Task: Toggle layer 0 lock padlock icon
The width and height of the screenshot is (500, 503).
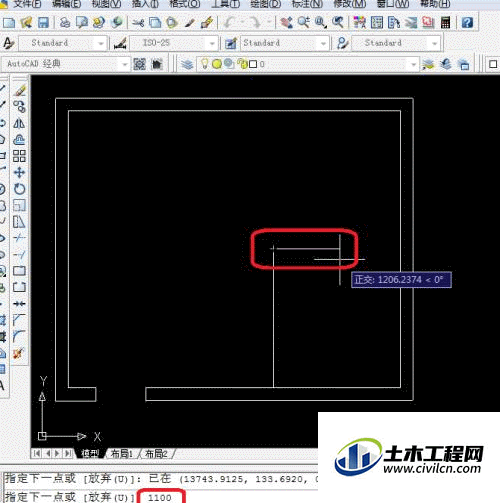Action: click(243, 63)
